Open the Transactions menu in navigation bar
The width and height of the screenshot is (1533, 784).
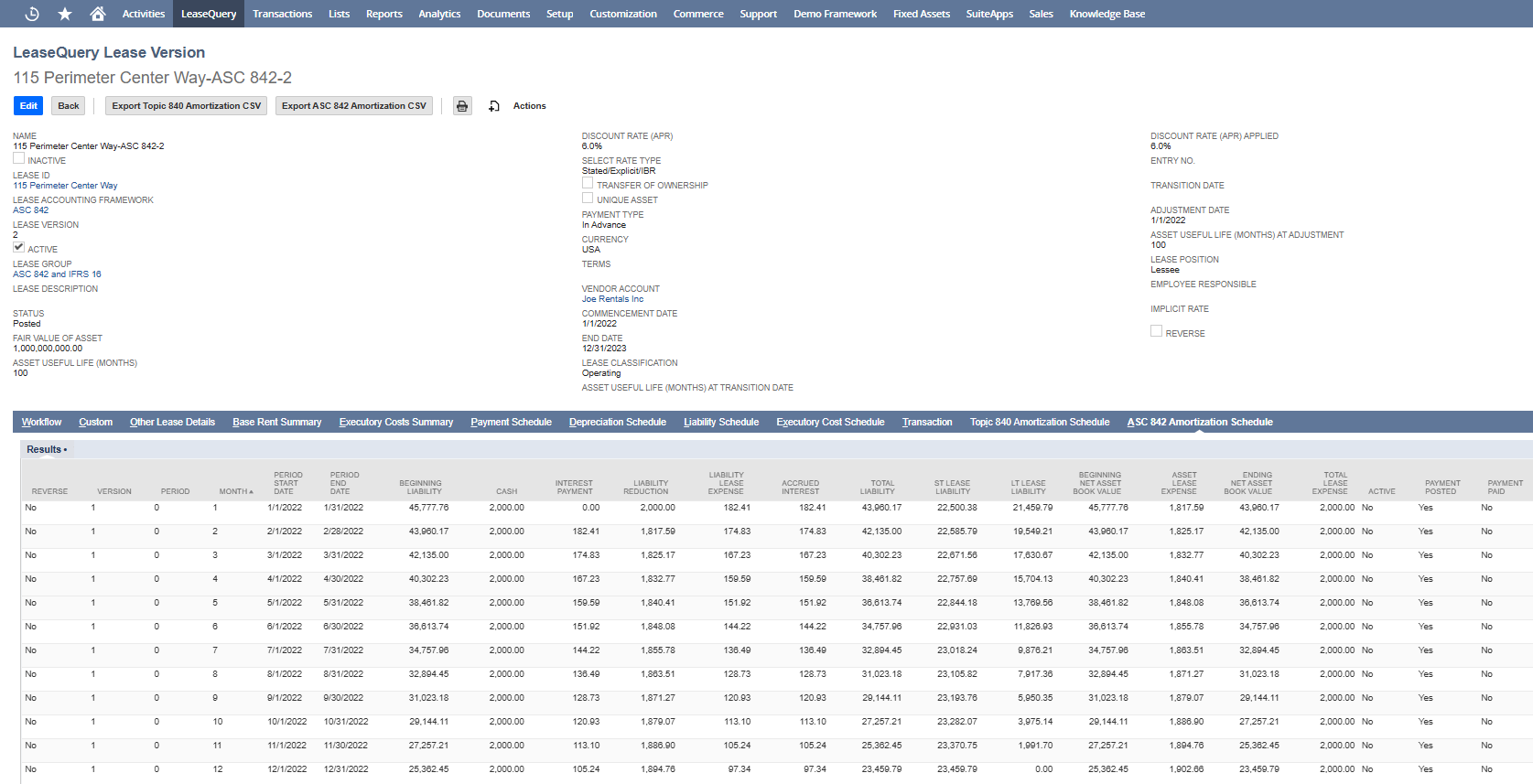[x=282, y=14]
